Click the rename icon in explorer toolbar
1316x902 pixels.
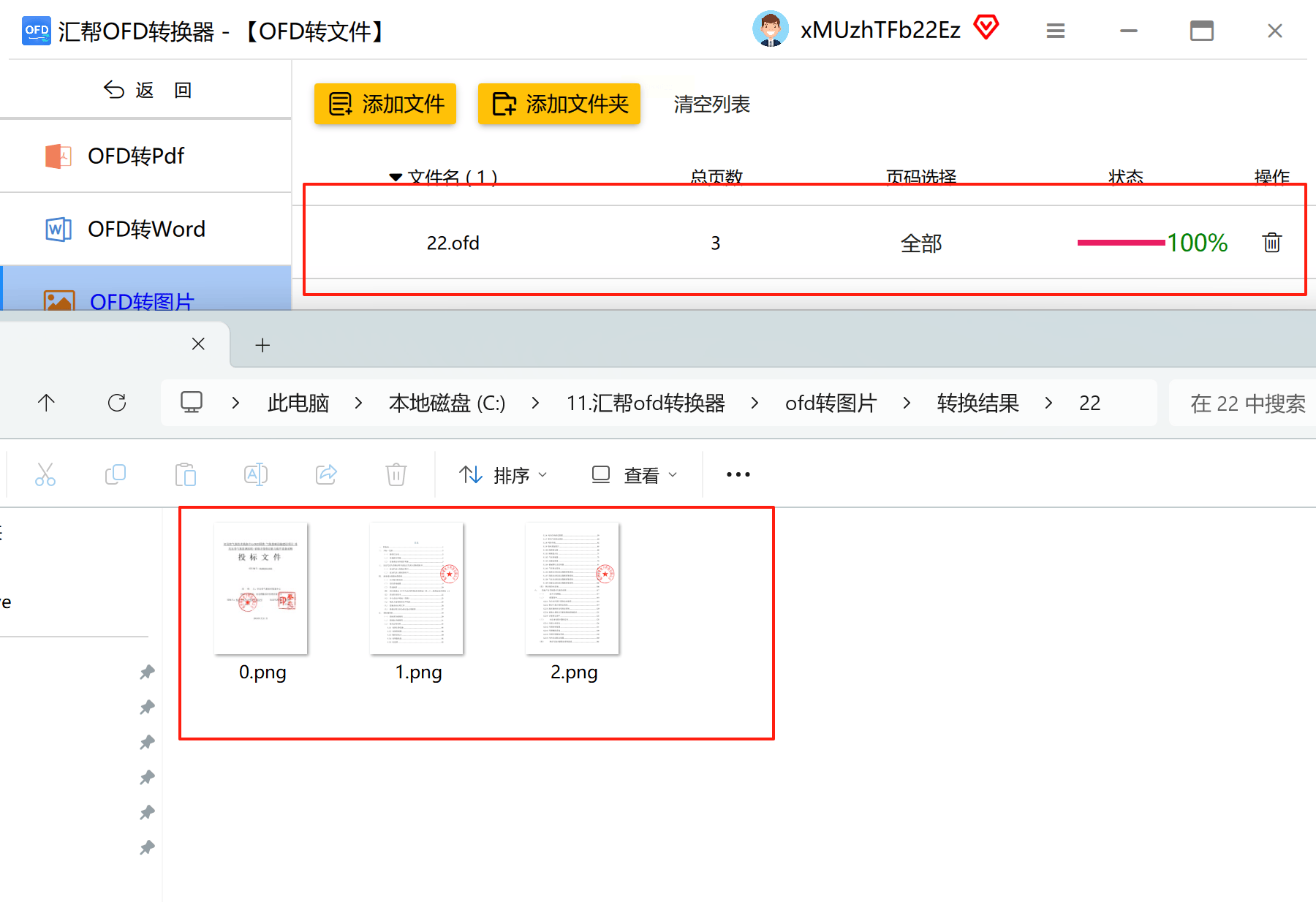(x=256, y=474)
